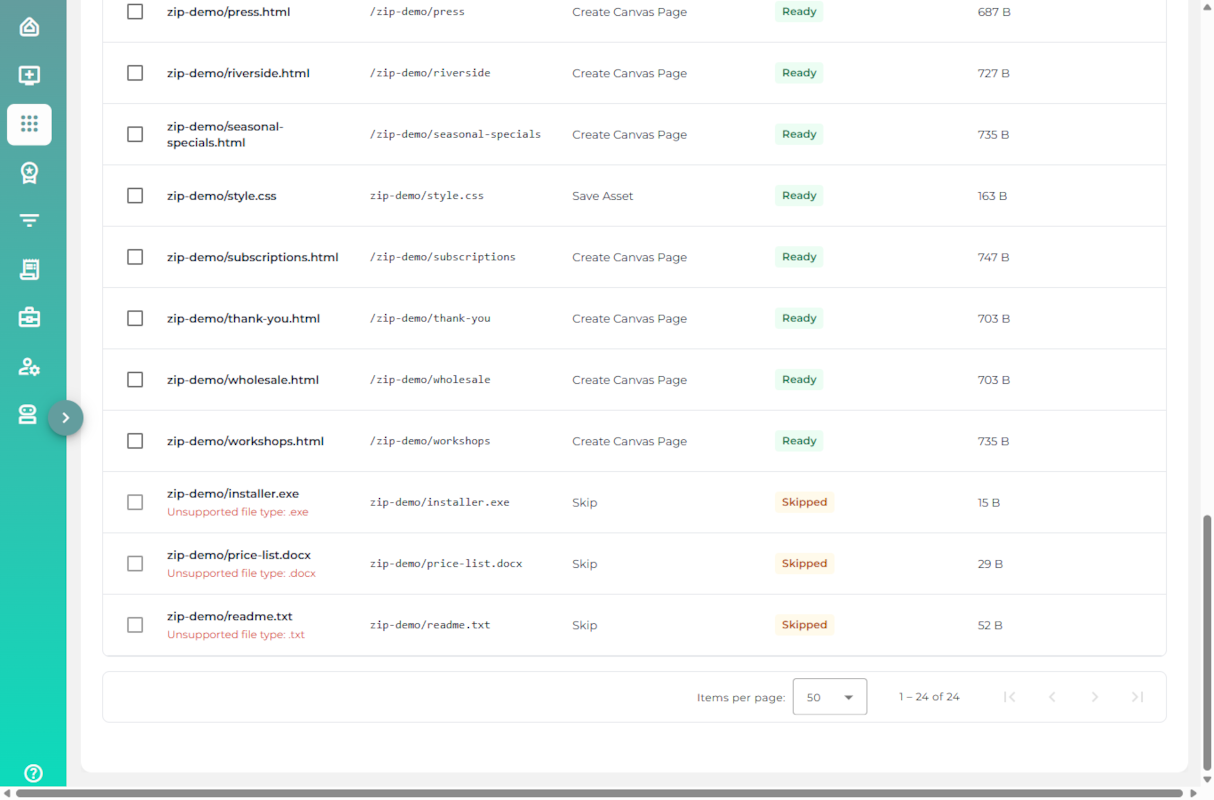Check the zip-demo/workshops.html checkbox
1214x800 pixels.
coord(135,441)
